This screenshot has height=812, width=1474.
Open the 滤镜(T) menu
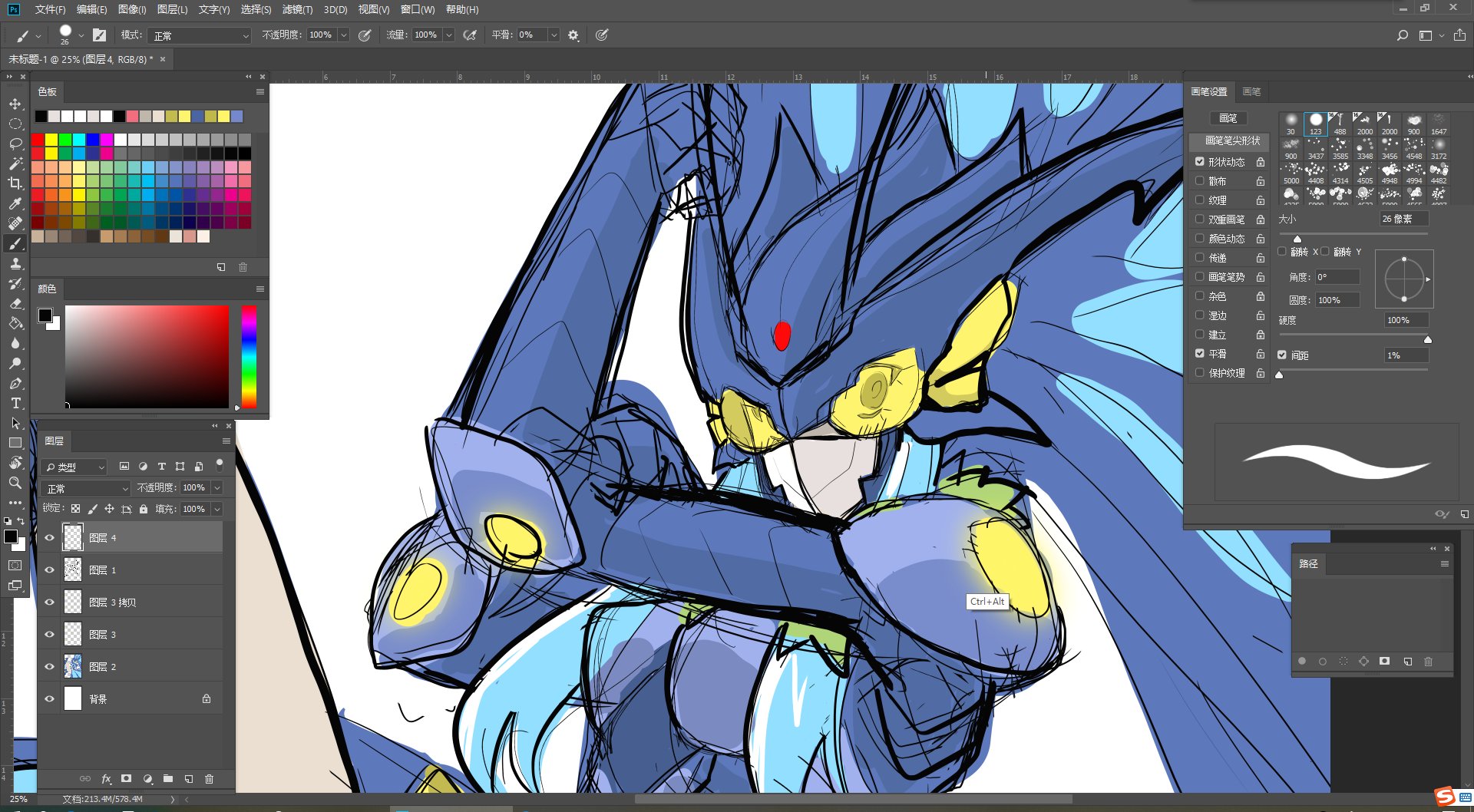[297, 9]
